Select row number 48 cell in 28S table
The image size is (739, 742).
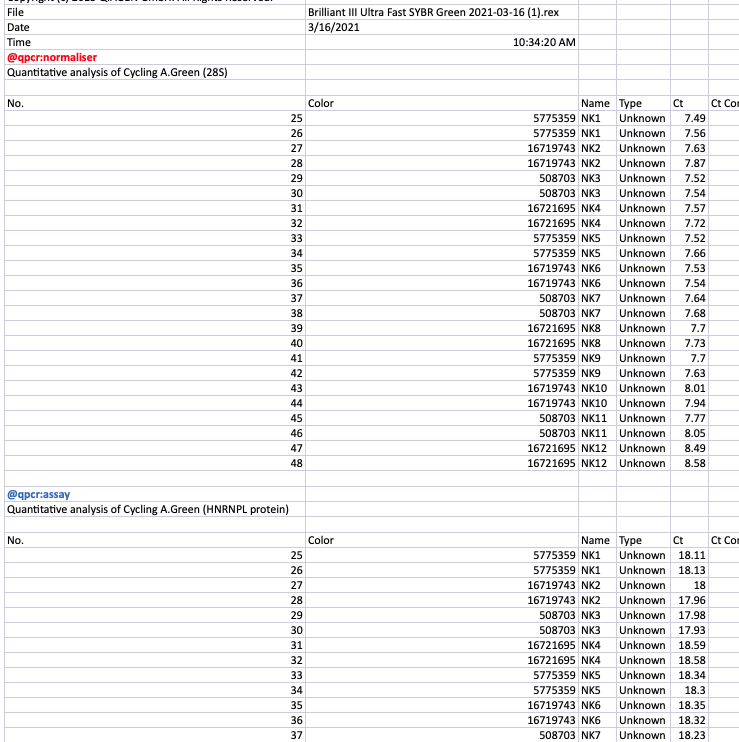coord(155,463)
